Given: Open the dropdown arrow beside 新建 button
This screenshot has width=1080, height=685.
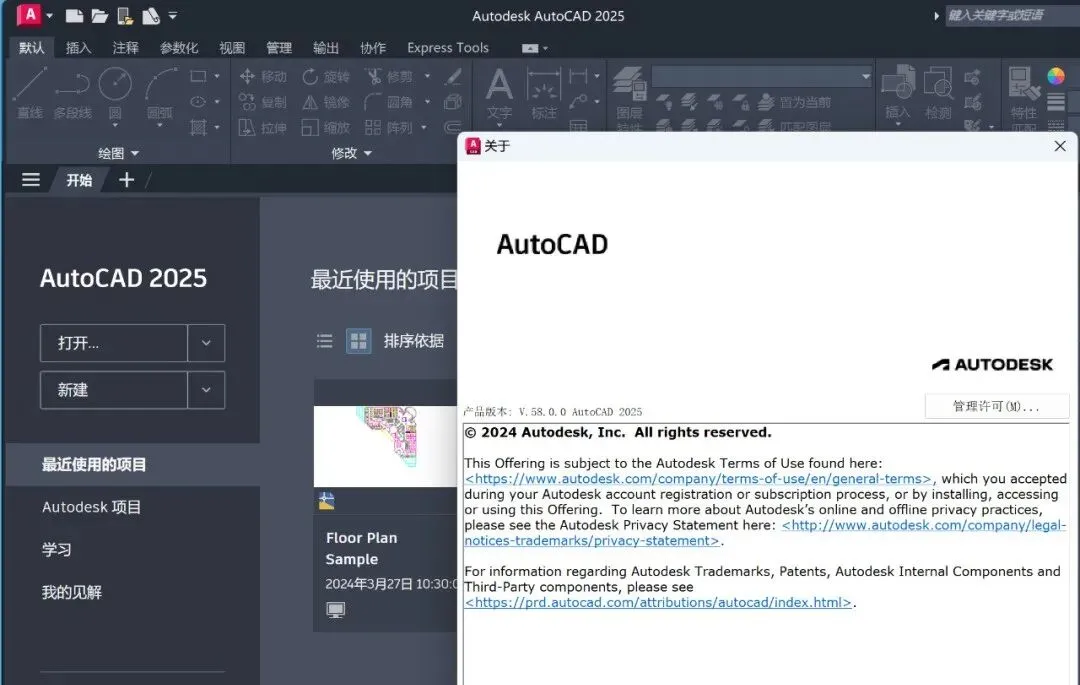Looking at the screenshot, I should coord(206,390).
